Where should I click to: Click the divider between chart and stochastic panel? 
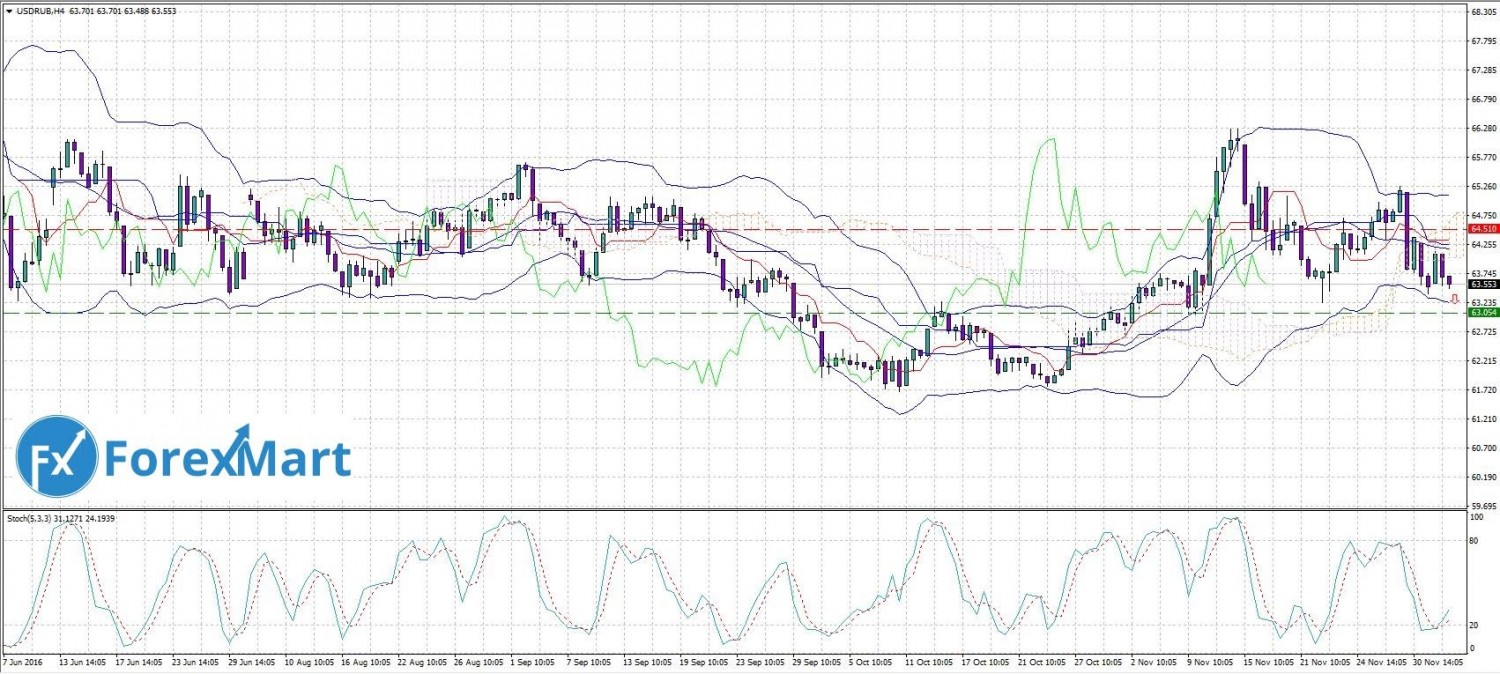735,509
